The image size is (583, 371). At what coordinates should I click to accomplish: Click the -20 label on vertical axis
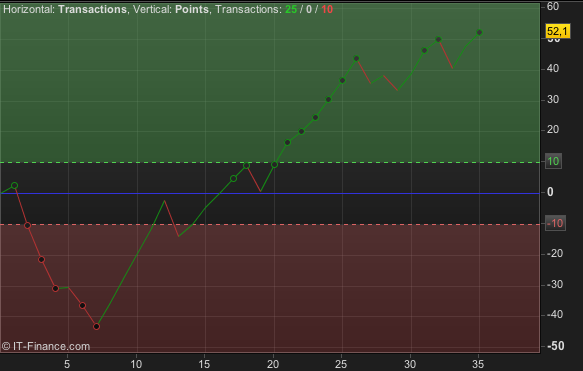point(555,254)
